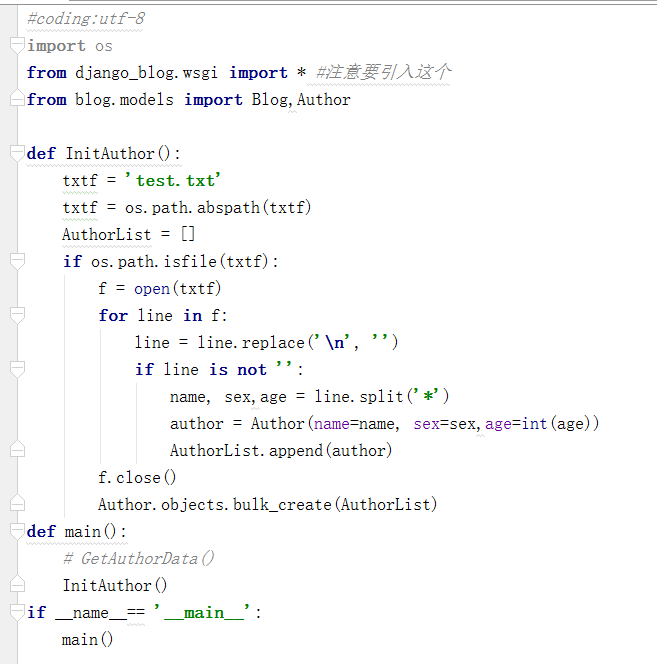Click the 'open(txtf)' call
657x664 pixels.
(x=177, y=288)
